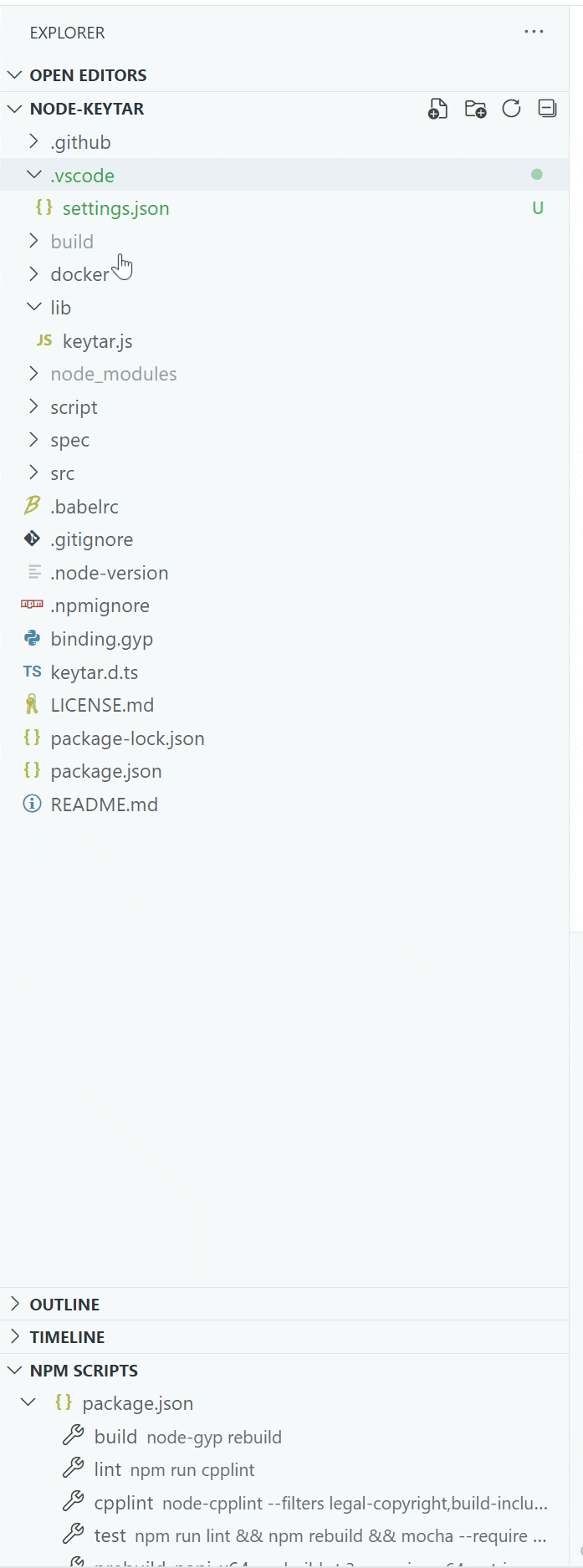Run the cpplint npm script
Viewport: 583px width, 1568px height.
click(123, 1503)
